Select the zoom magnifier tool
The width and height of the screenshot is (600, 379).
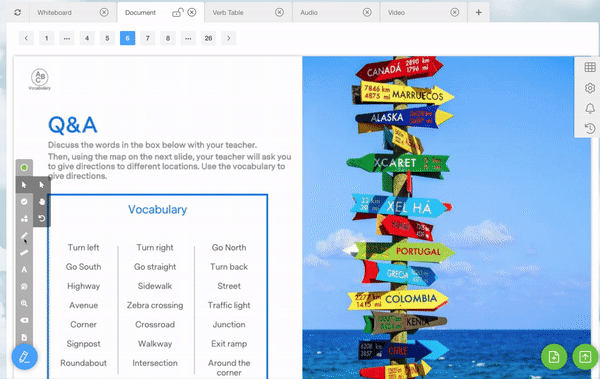coord(24,303)
